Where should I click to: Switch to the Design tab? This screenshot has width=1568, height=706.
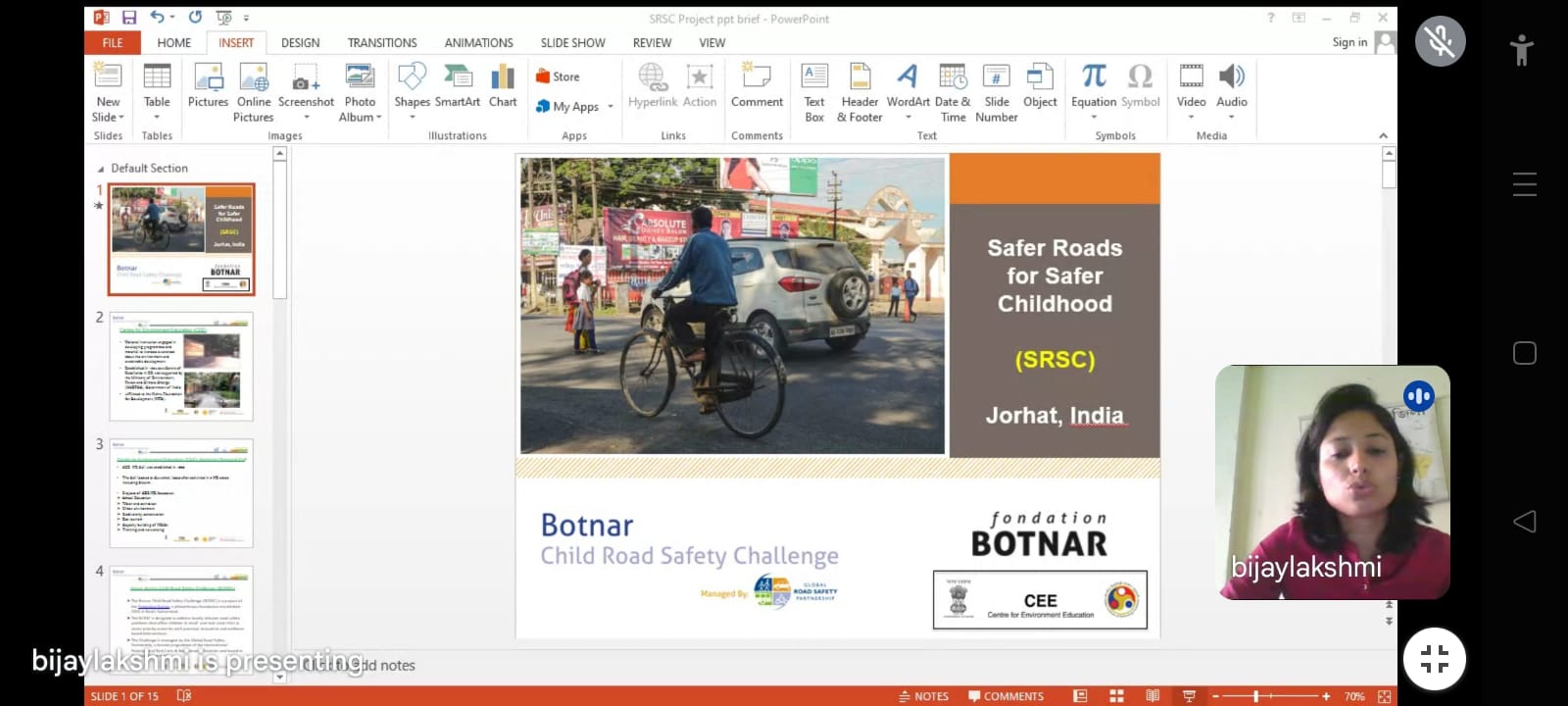300,43
